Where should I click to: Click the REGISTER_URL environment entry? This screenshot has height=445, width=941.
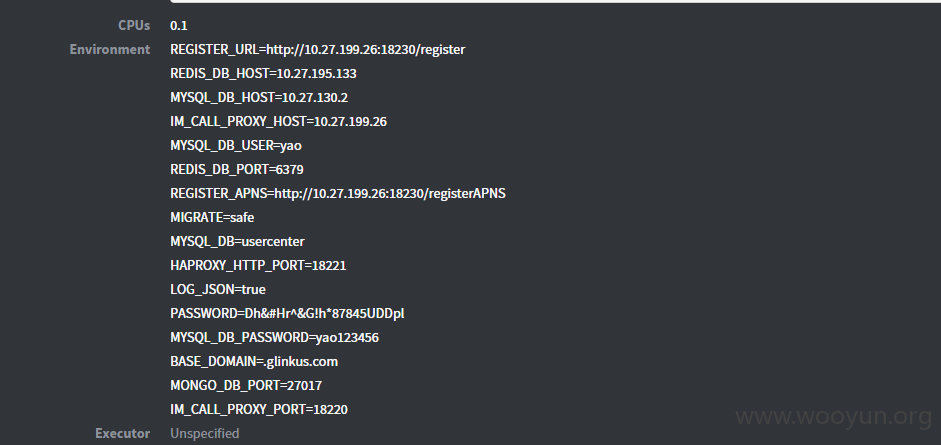[x=317, y=49]
